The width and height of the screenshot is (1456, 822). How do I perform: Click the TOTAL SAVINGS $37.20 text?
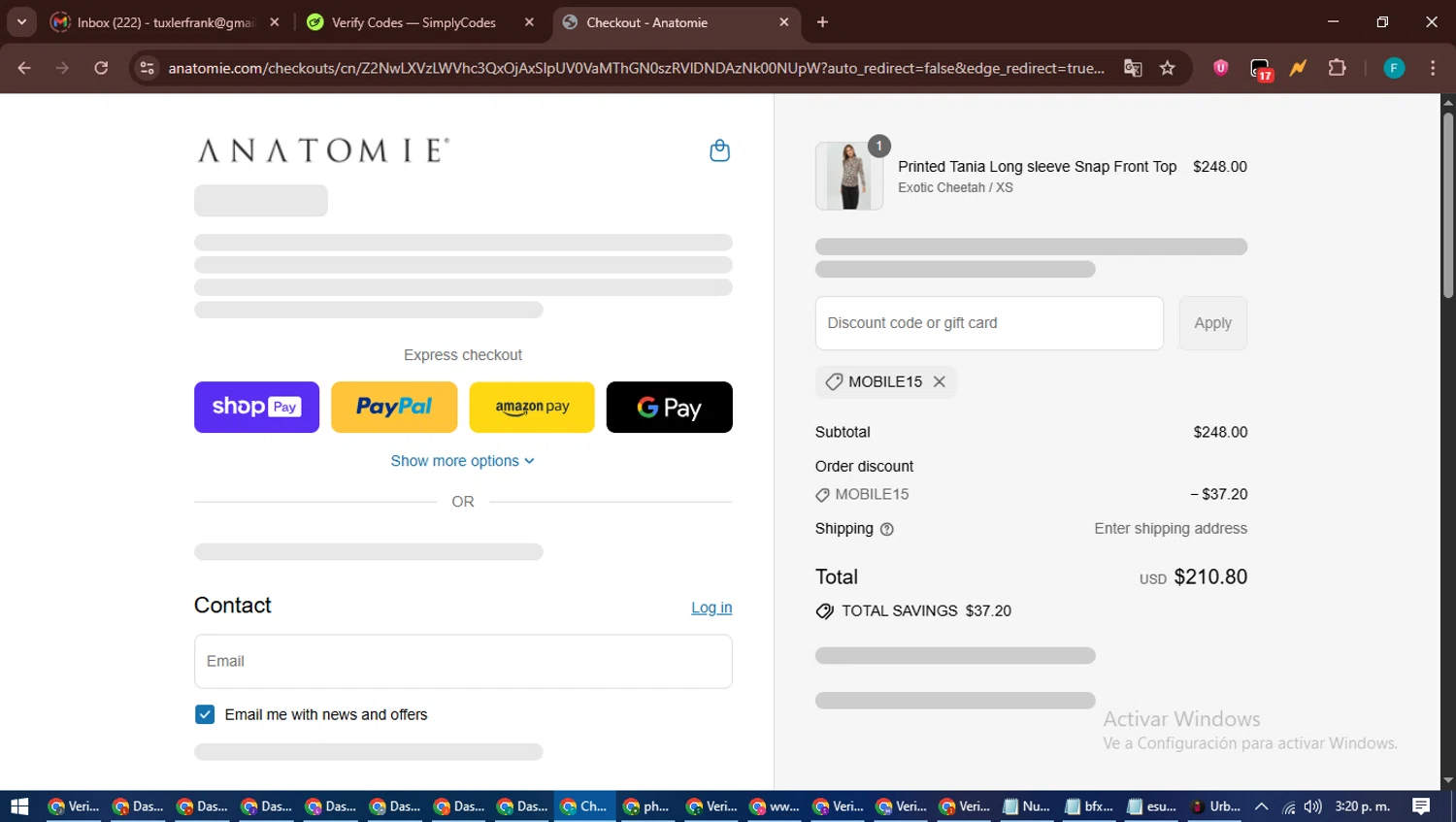pos(926,611)
